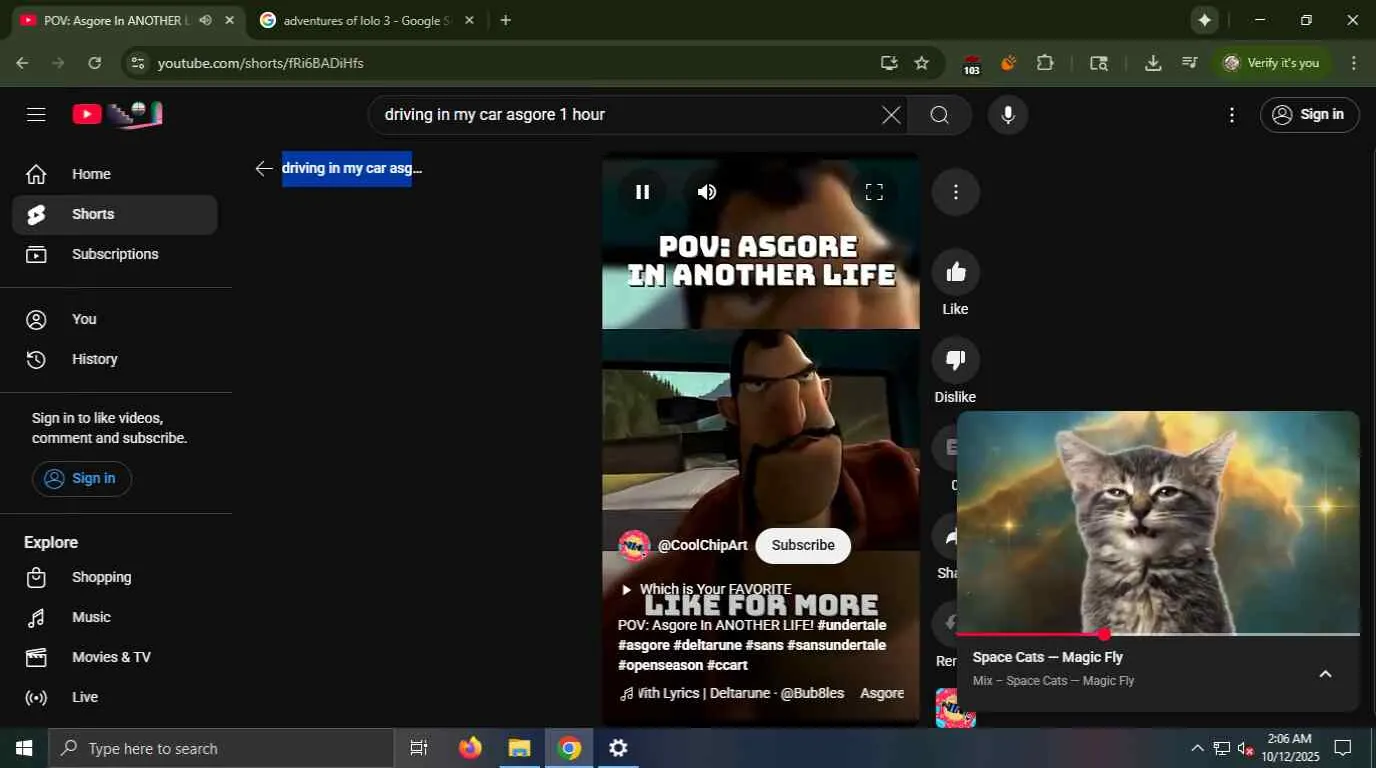
Task: Open the You section
Action: point(114,319)
